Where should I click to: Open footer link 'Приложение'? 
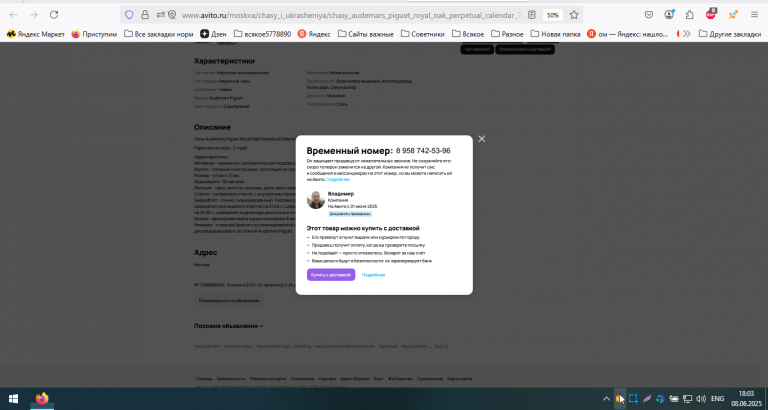(430, 379)
